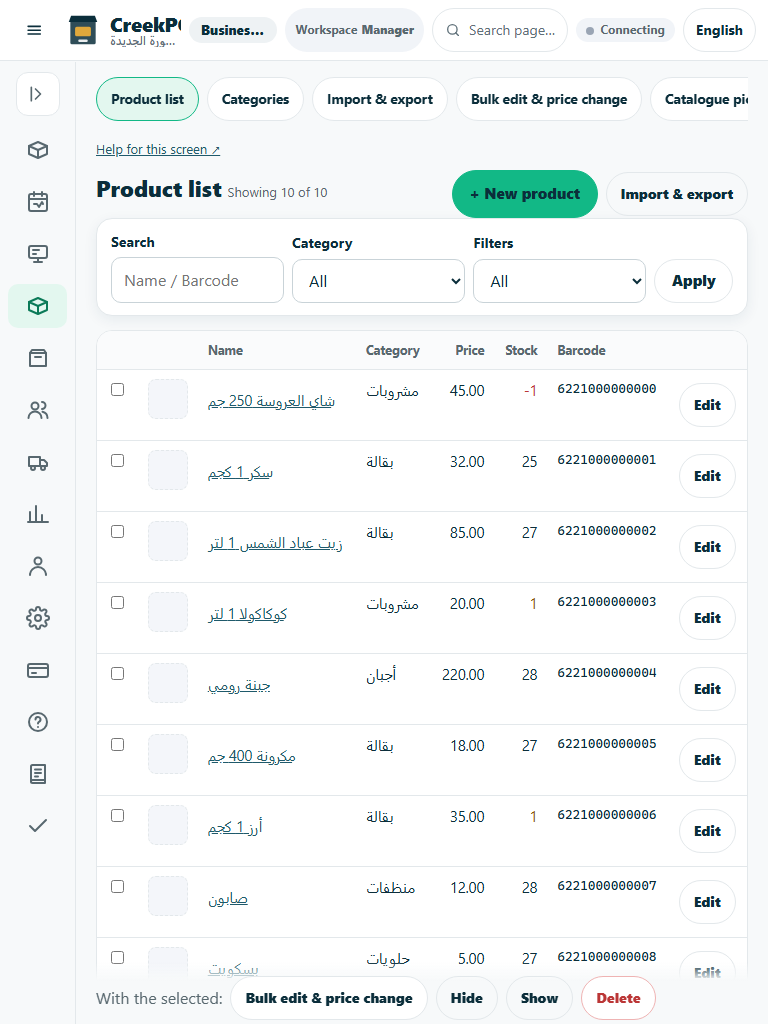Click the Stock column header
This screenshot has width=768, height=1024.
[521, 350]
